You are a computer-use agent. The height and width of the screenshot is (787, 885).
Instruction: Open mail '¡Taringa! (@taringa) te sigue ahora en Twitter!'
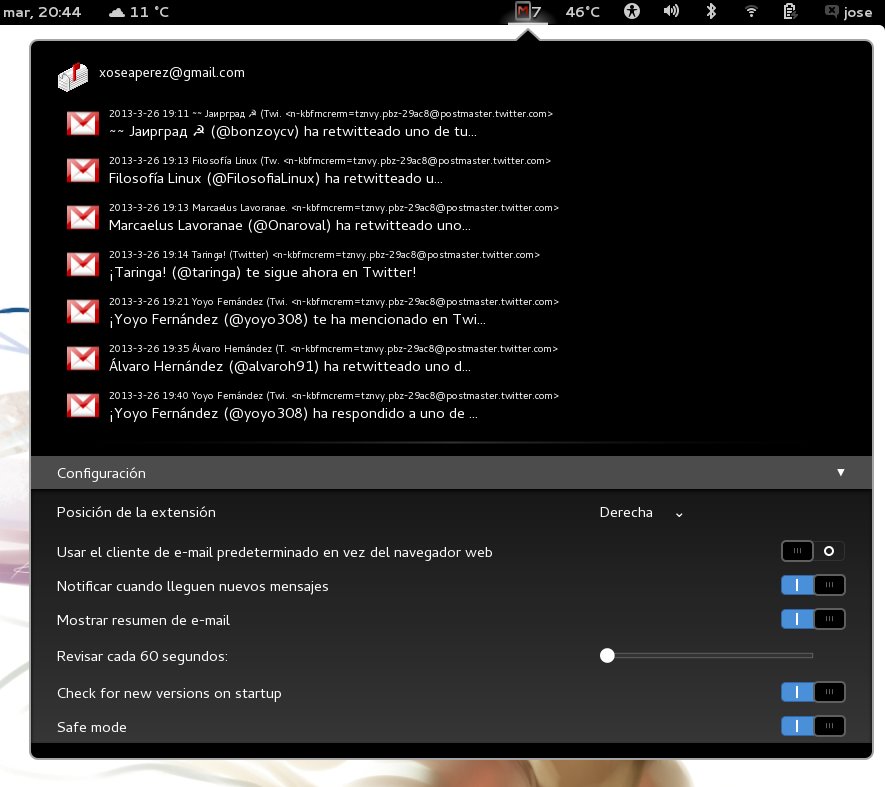point(262,273)
